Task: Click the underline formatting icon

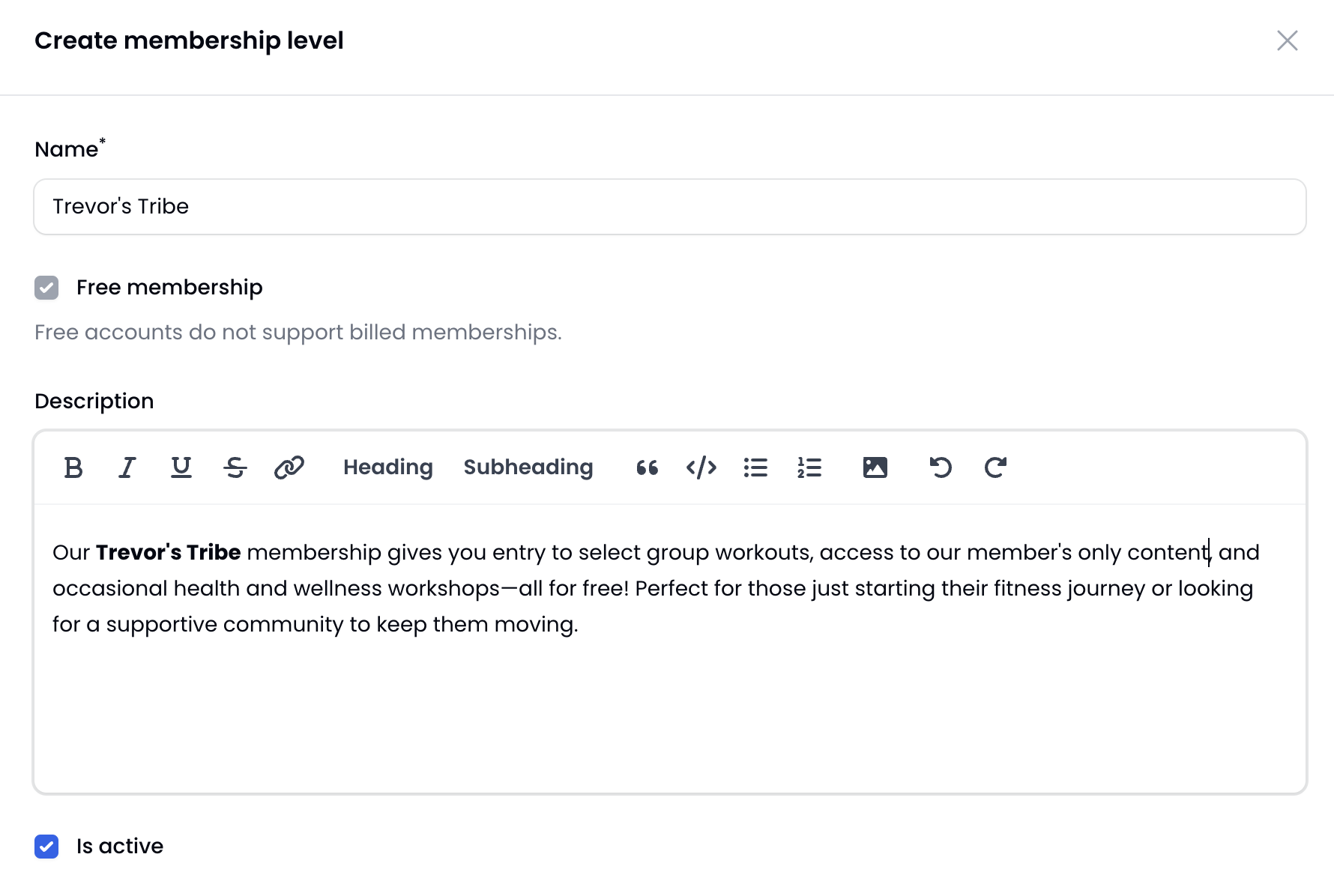Action: [181, 467]
